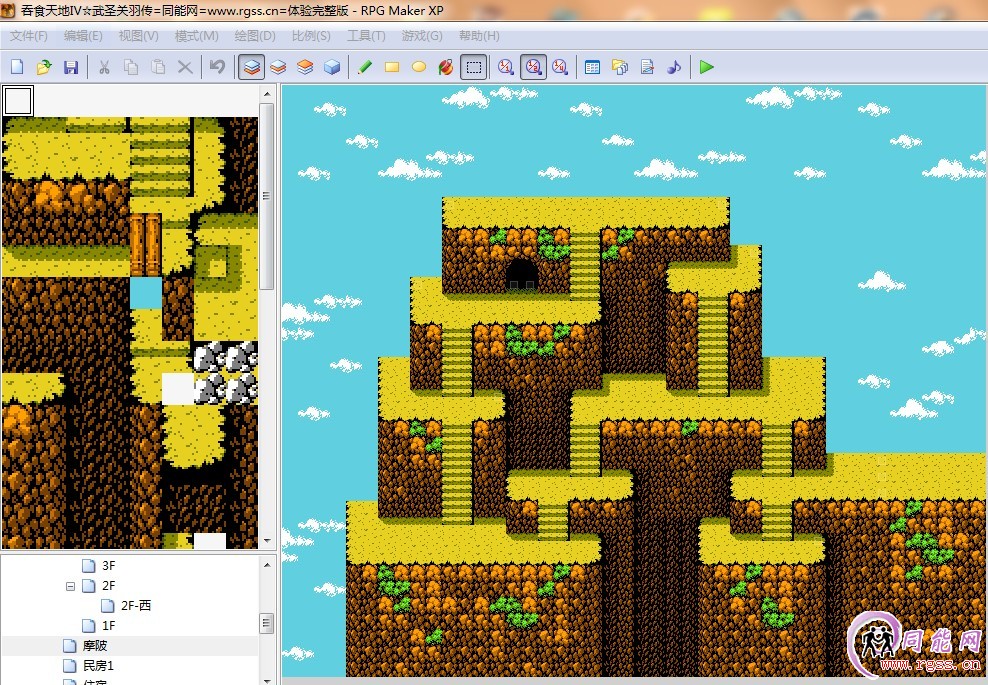Viewport: 988px width, 685px height.
Task: Cut the selection with the scissors icon
Action: tap(104, 67)
